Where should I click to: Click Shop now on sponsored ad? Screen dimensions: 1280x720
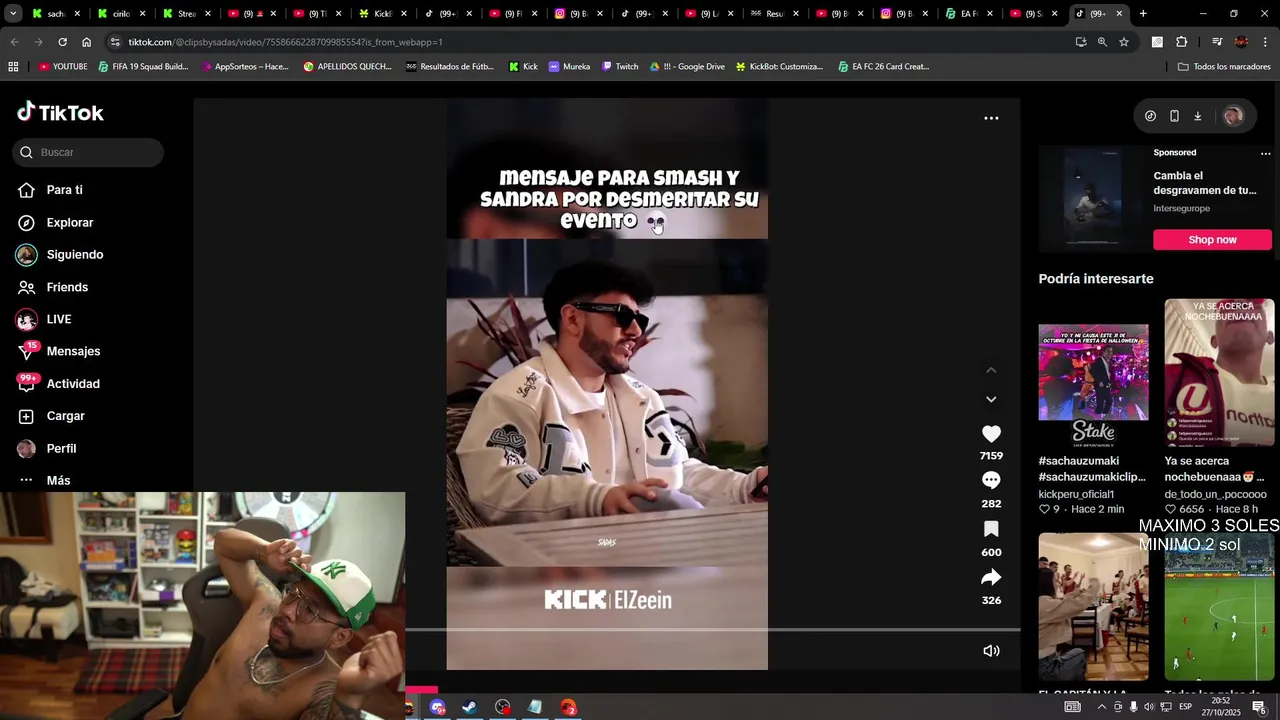point(1212,240)
